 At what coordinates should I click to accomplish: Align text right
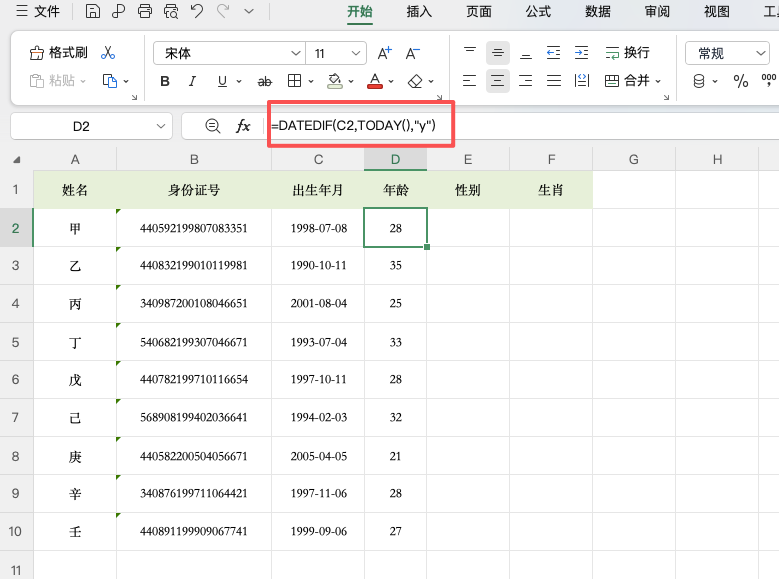coord(526,81)
